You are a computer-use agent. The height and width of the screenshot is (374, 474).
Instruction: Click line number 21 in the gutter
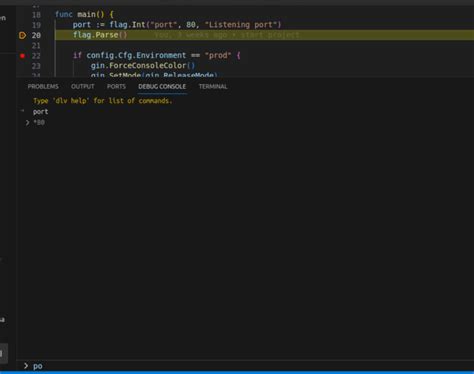36,46
